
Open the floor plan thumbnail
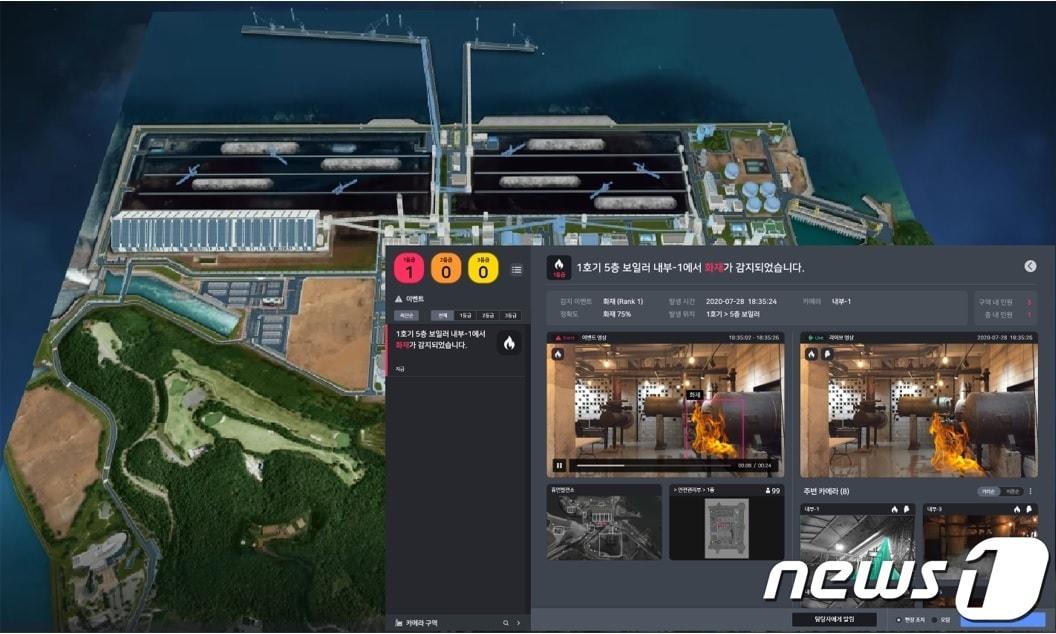pos(726,522)
